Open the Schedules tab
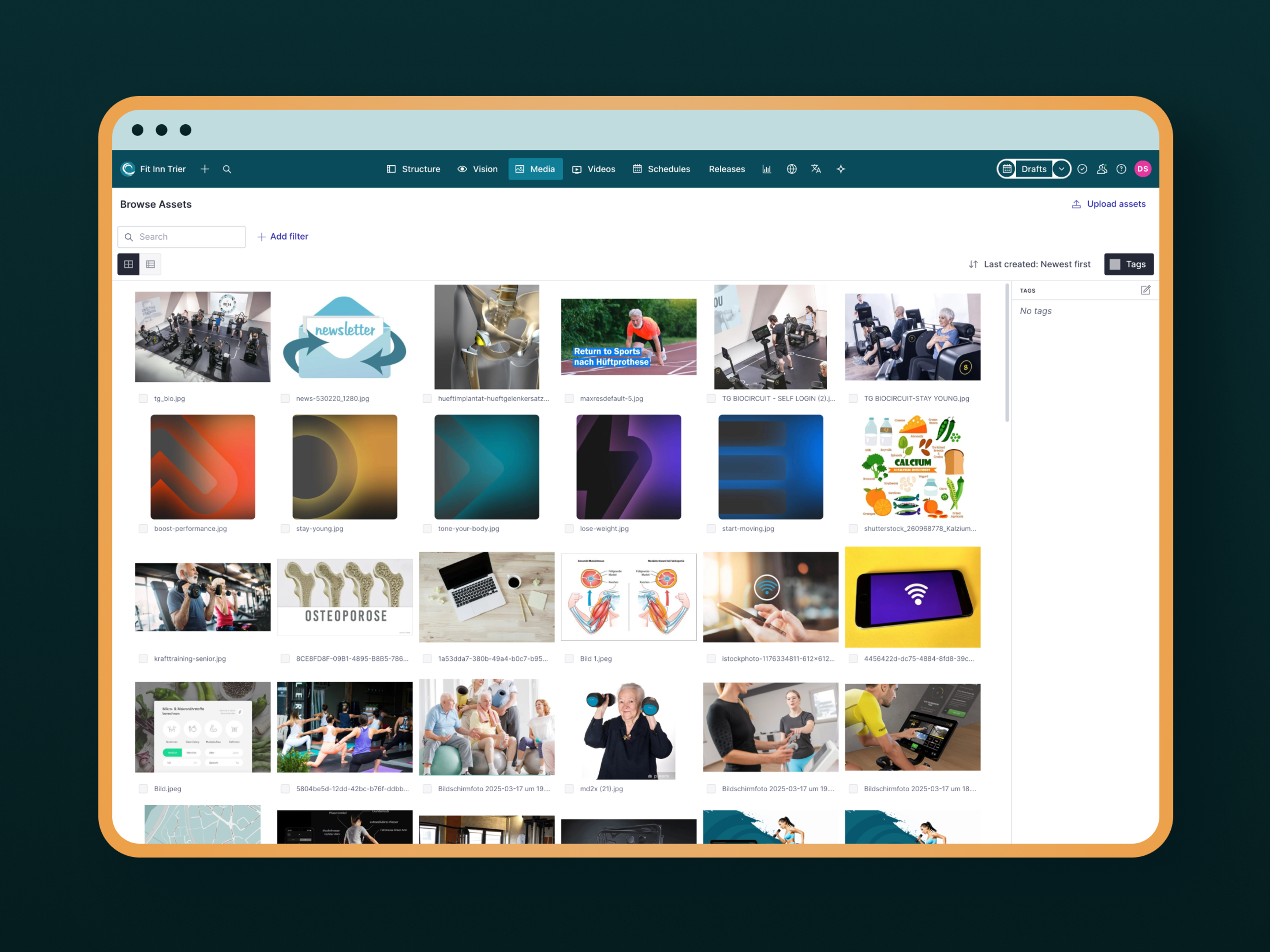The width and height of the screenshot is (1270, 952). [x=661, y=169]
